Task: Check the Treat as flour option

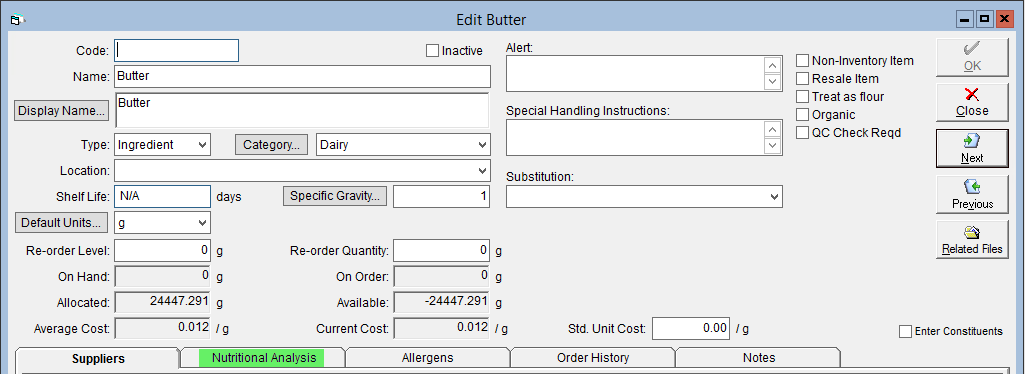Action: pyautogui.click(x=802, y=97)
